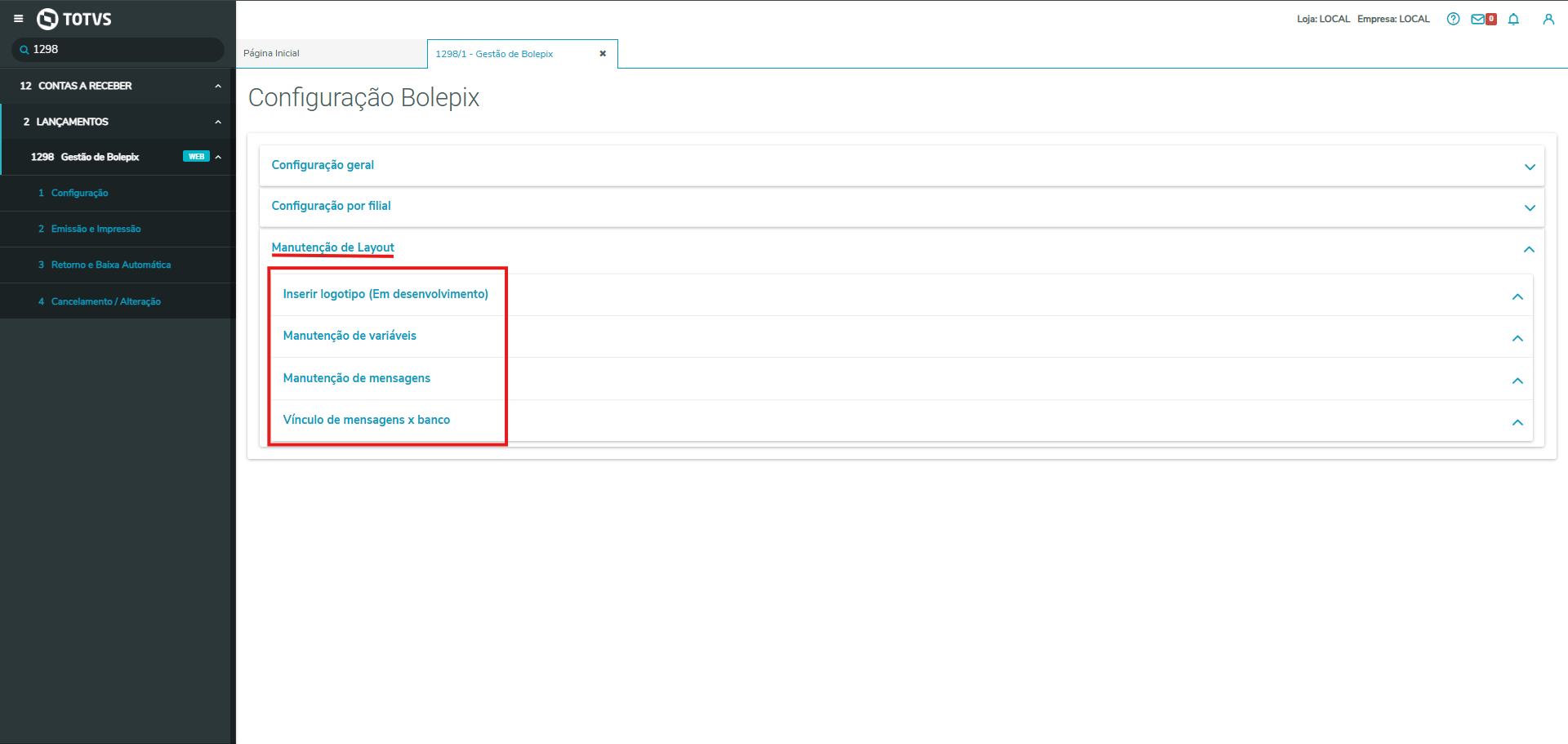Expand Configuração por filial section chevron
Viewport: 1568px width, 744px height.
pyautogui.click(x=1530, y=207)
